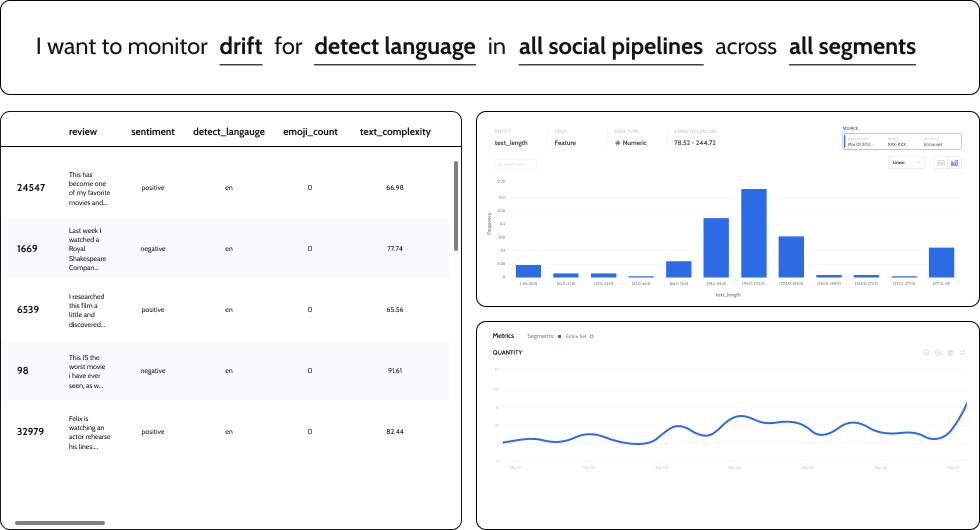Select the bar chart view icon

(x=955, y=163)
